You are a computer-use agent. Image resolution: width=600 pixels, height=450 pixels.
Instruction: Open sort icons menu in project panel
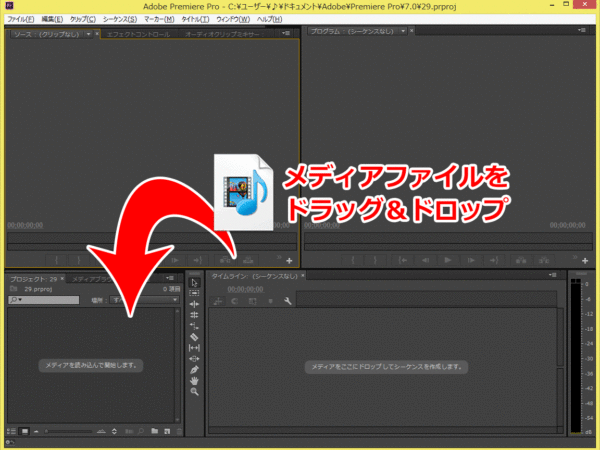114,431
